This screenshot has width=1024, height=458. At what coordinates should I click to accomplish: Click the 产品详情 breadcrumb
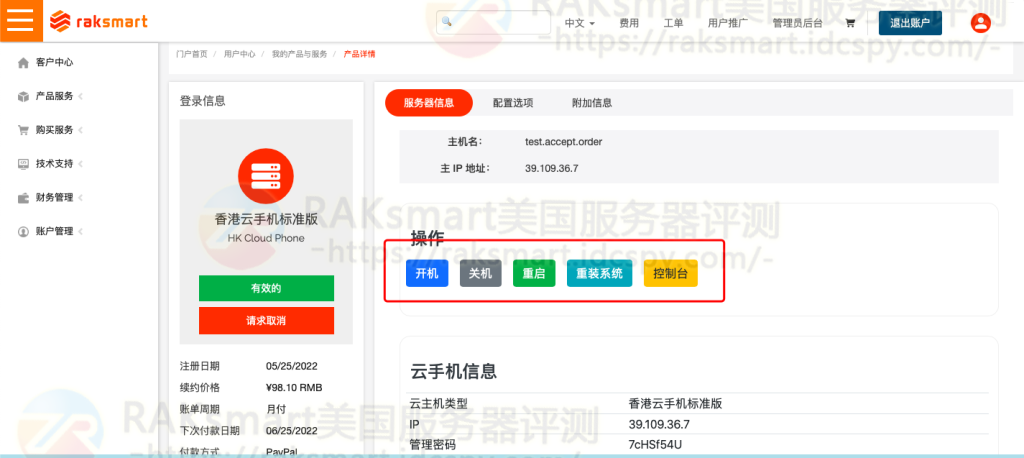(x=360, y=54)
